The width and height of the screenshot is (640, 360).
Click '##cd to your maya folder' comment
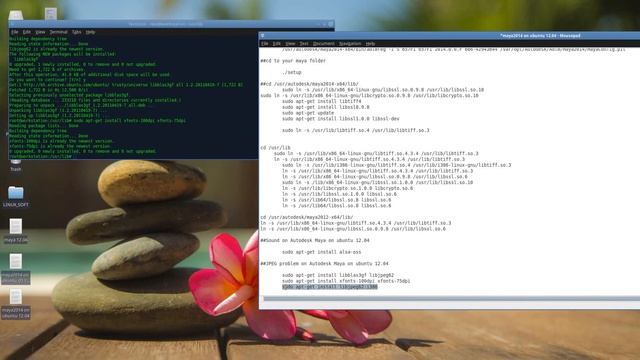293,61
